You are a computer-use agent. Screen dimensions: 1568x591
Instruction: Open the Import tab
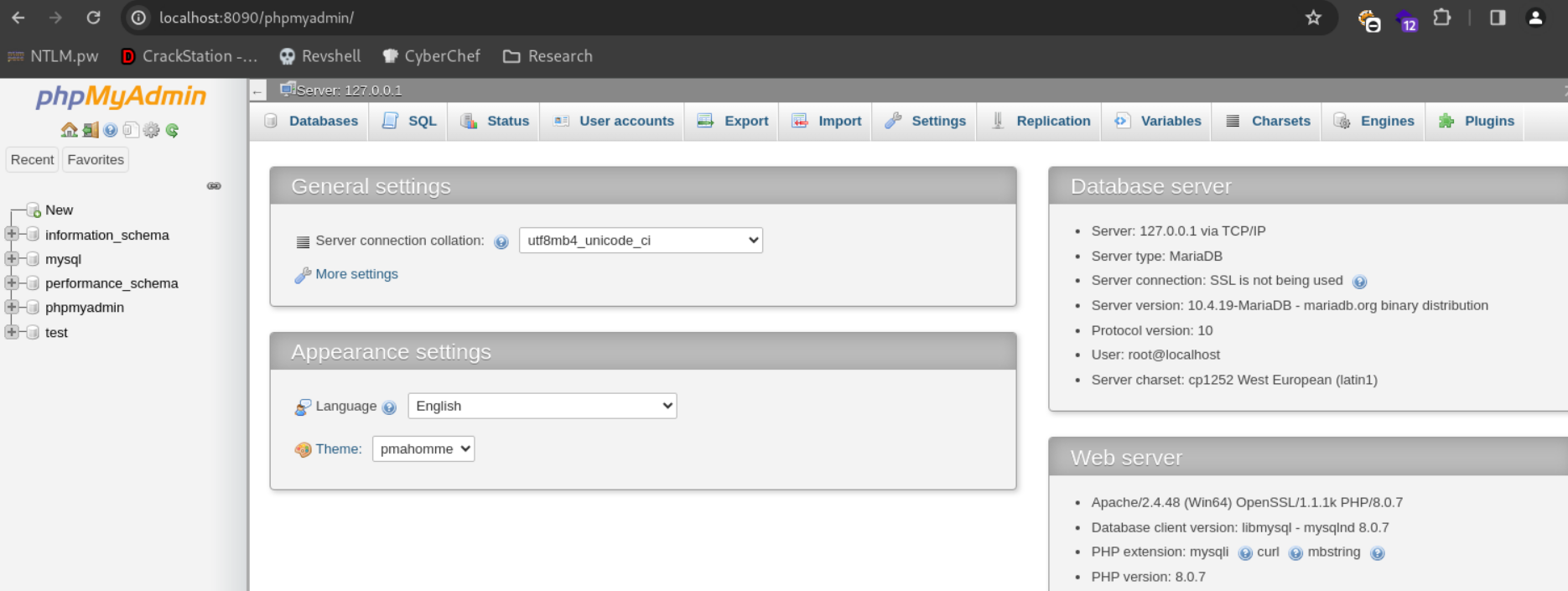826,121
